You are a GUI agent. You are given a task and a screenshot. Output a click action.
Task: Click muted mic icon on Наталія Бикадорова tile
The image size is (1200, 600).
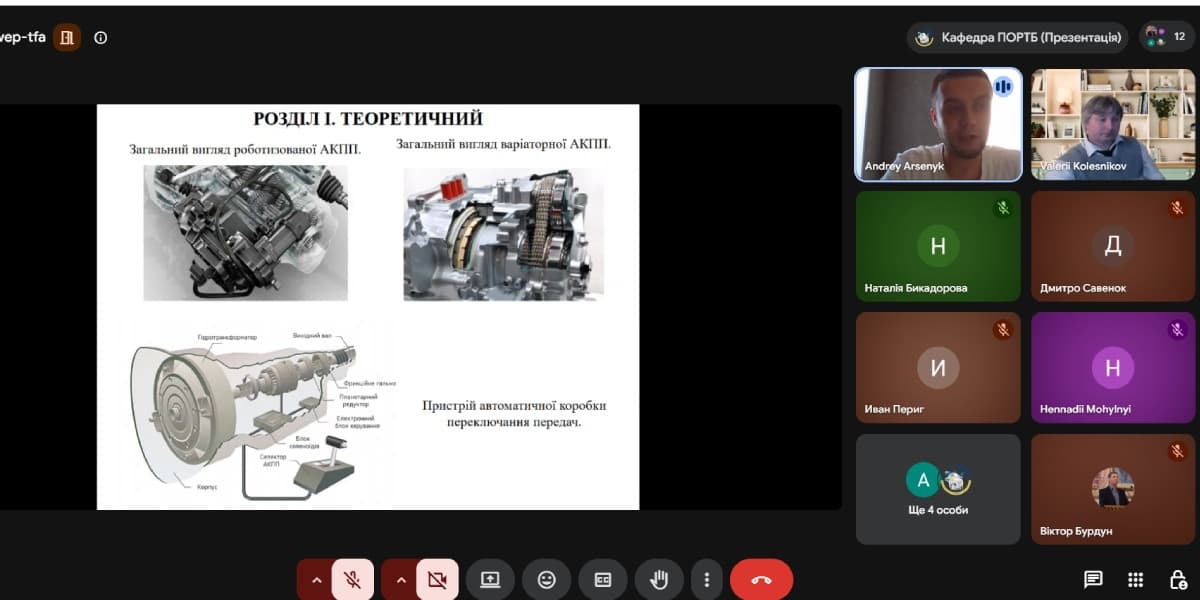[1003, 208]
